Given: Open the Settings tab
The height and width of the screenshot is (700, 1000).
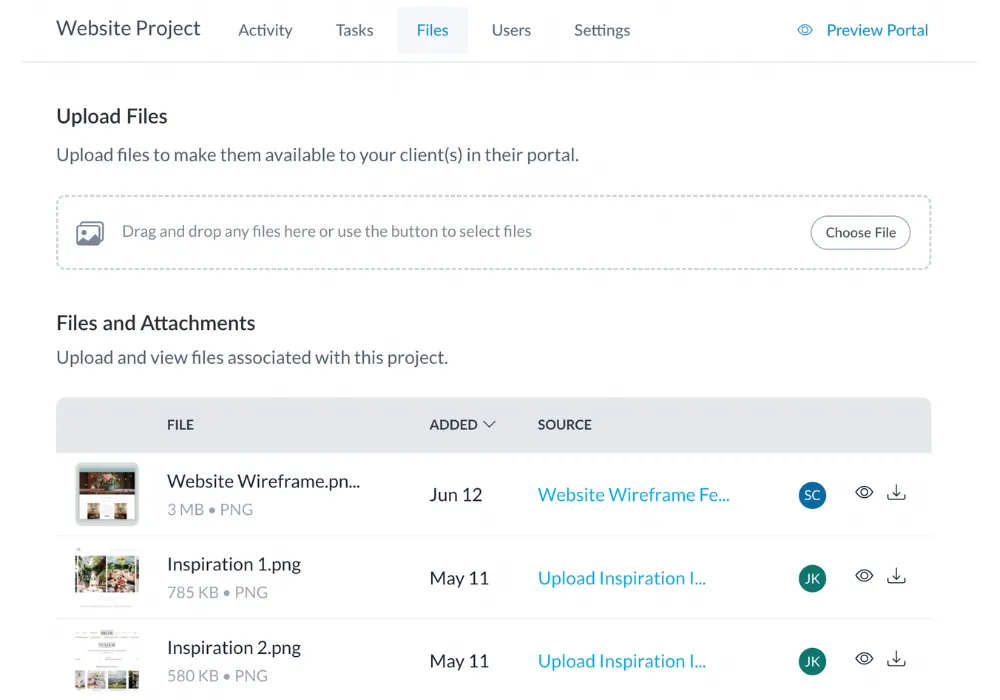Looking at the screenshot, I should 602,30.
